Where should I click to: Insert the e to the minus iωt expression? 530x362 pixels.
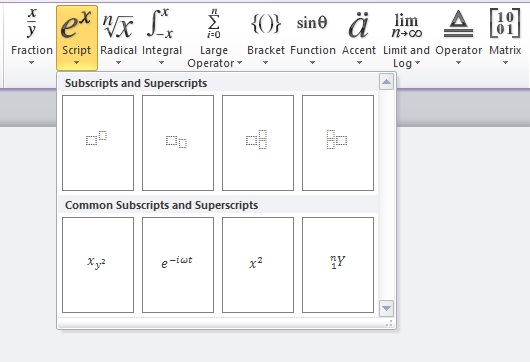pos(178,265)
